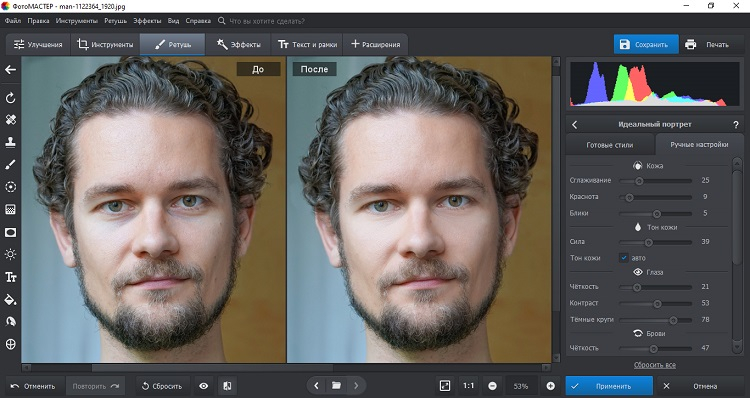This screenshot has width=750, height=398.
Task: Open the Эффекты tab
Action: 238,44
